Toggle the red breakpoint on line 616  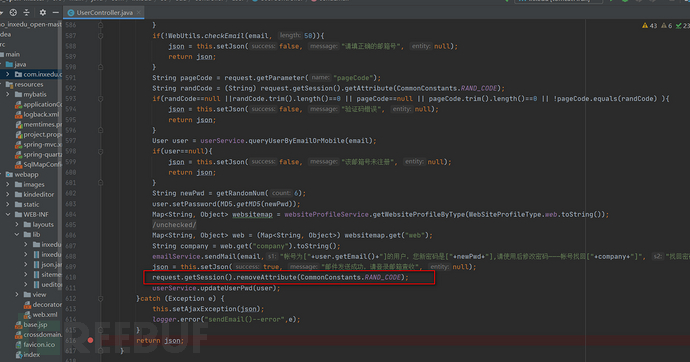90,340
